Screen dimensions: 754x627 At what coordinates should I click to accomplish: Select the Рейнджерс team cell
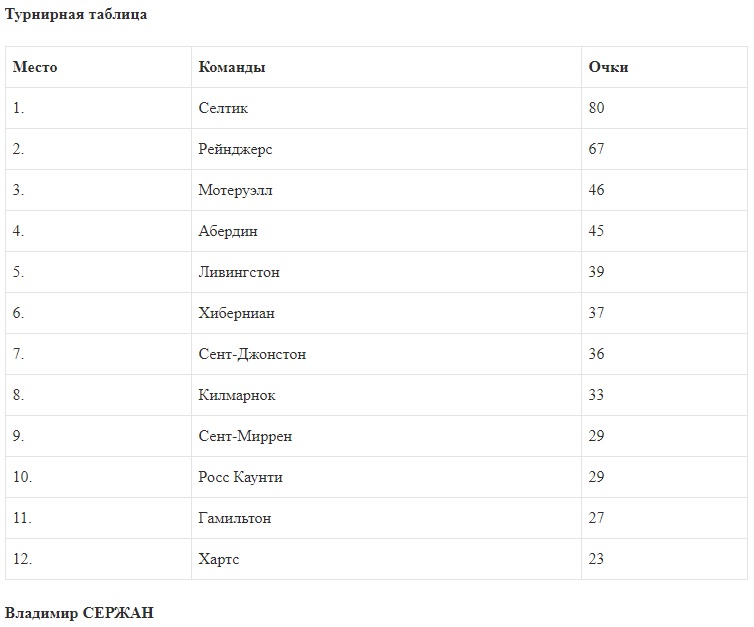tap(235, 149)
